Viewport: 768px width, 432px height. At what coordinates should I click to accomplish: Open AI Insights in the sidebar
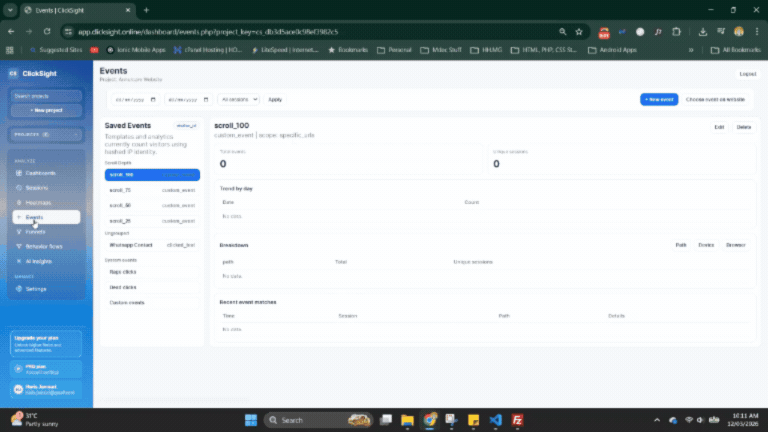(x=38, y=260)
